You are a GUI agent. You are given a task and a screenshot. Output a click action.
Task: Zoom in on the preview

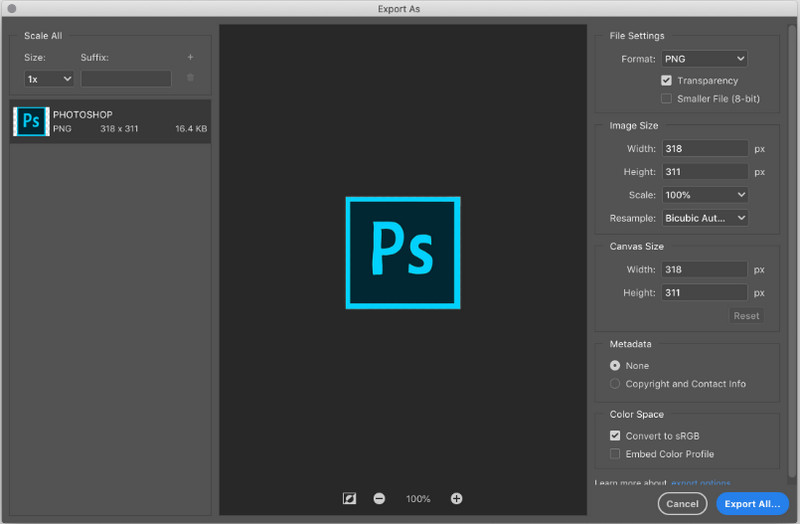tap(457, 498)
